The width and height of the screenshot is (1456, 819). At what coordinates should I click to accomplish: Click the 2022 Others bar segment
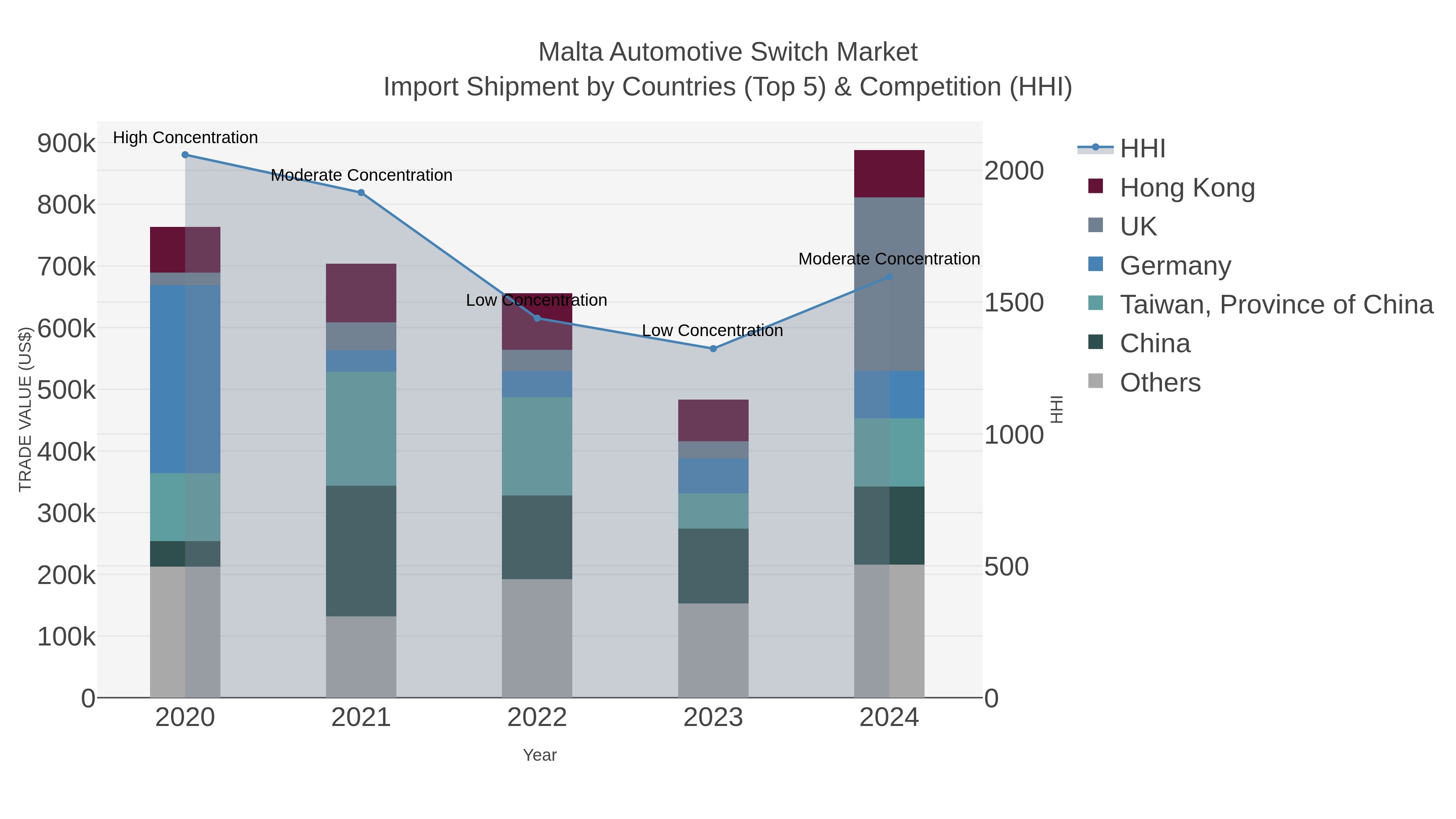(538, 639)
